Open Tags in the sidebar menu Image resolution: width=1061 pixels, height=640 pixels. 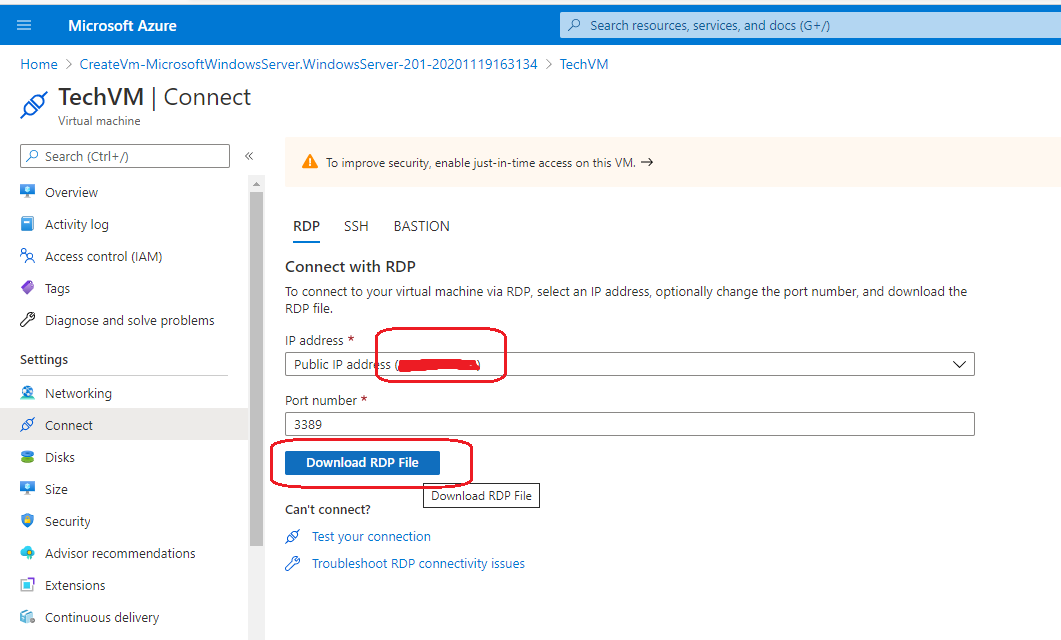click(125, 288)
